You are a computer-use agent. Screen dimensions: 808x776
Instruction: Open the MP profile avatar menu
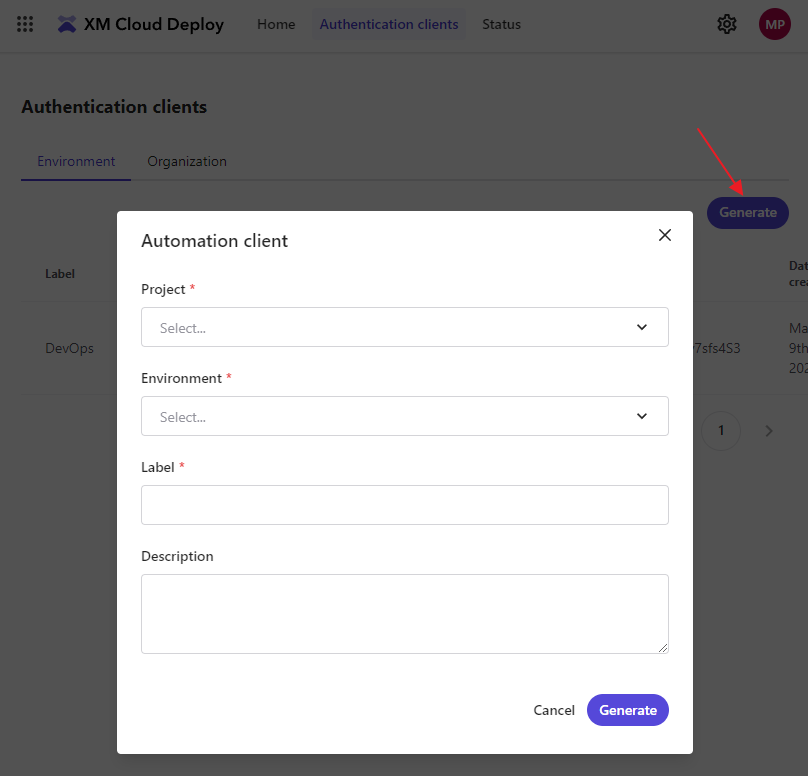point(774,23)
